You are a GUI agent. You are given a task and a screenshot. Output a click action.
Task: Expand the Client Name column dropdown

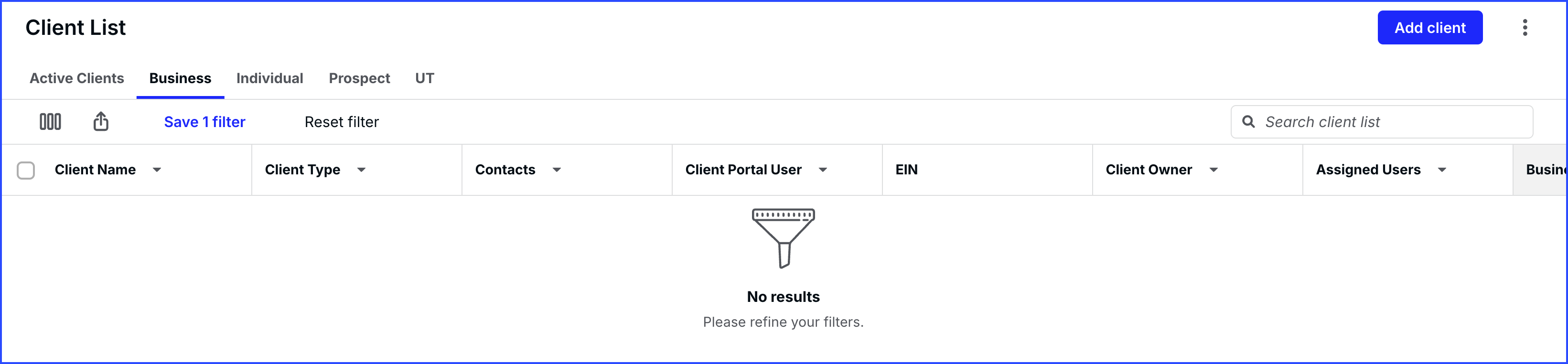point(157,170)
